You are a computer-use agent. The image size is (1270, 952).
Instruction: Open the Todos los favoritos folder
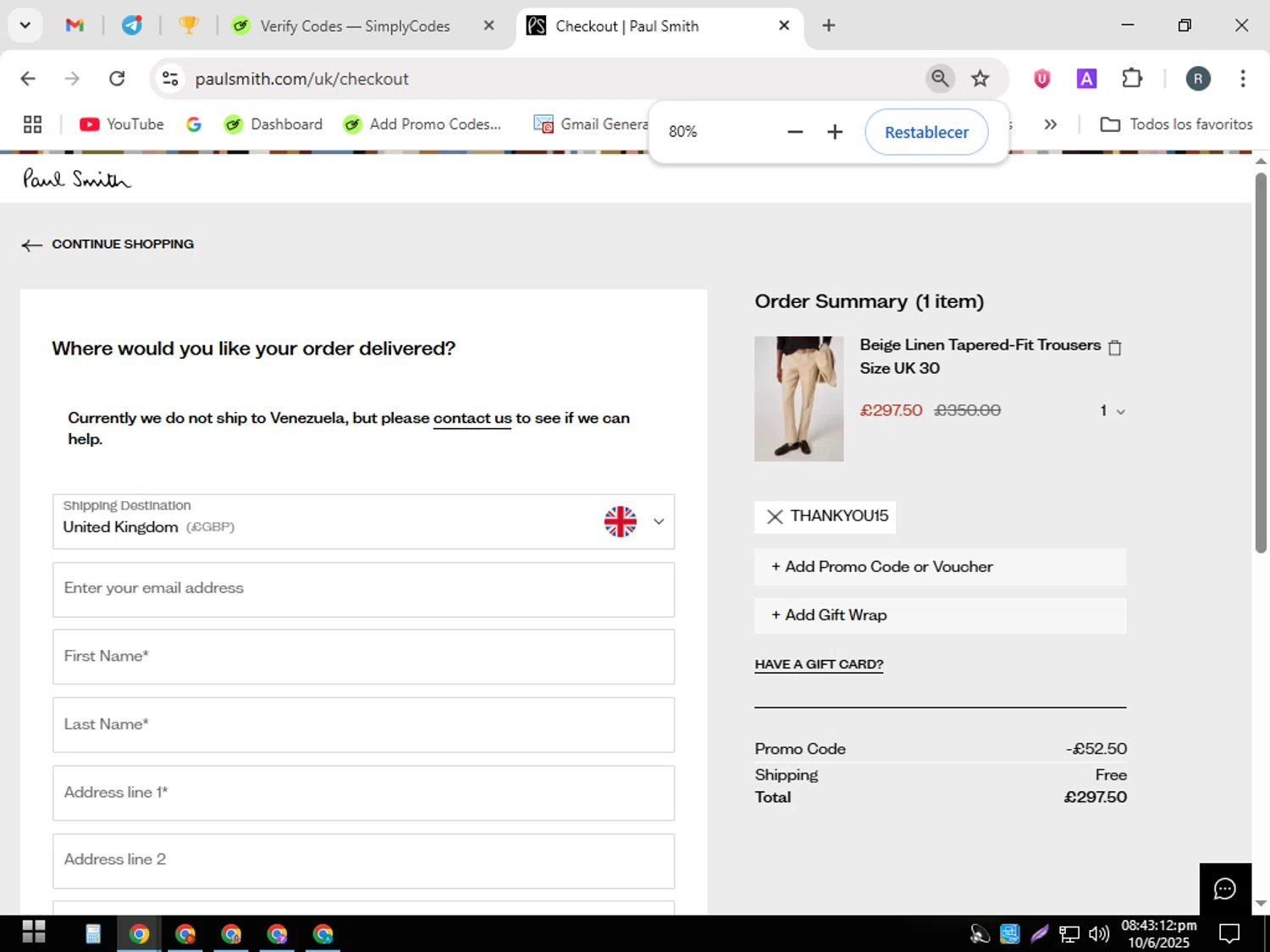pyautogui.click(x=1176, y=124)
